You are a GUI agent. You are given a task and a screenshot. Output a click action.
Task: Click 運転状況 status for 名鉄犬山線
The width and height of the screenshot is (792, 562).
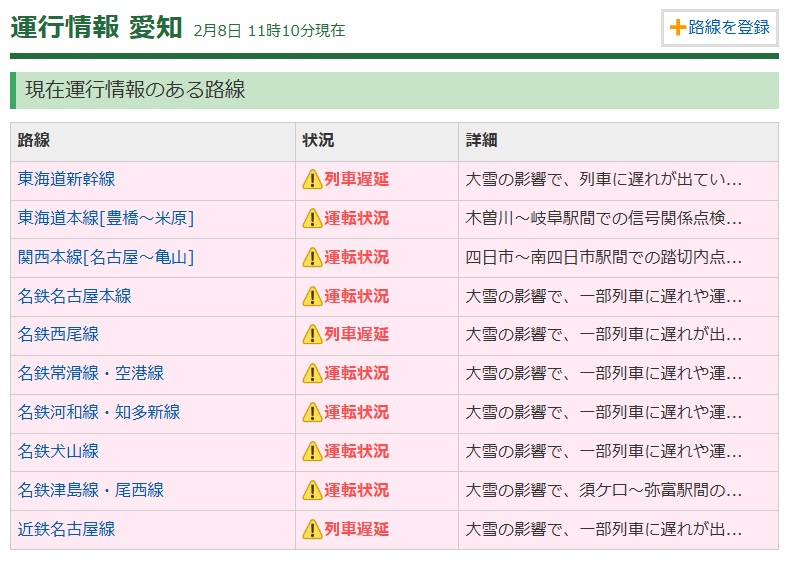(357, 451)
